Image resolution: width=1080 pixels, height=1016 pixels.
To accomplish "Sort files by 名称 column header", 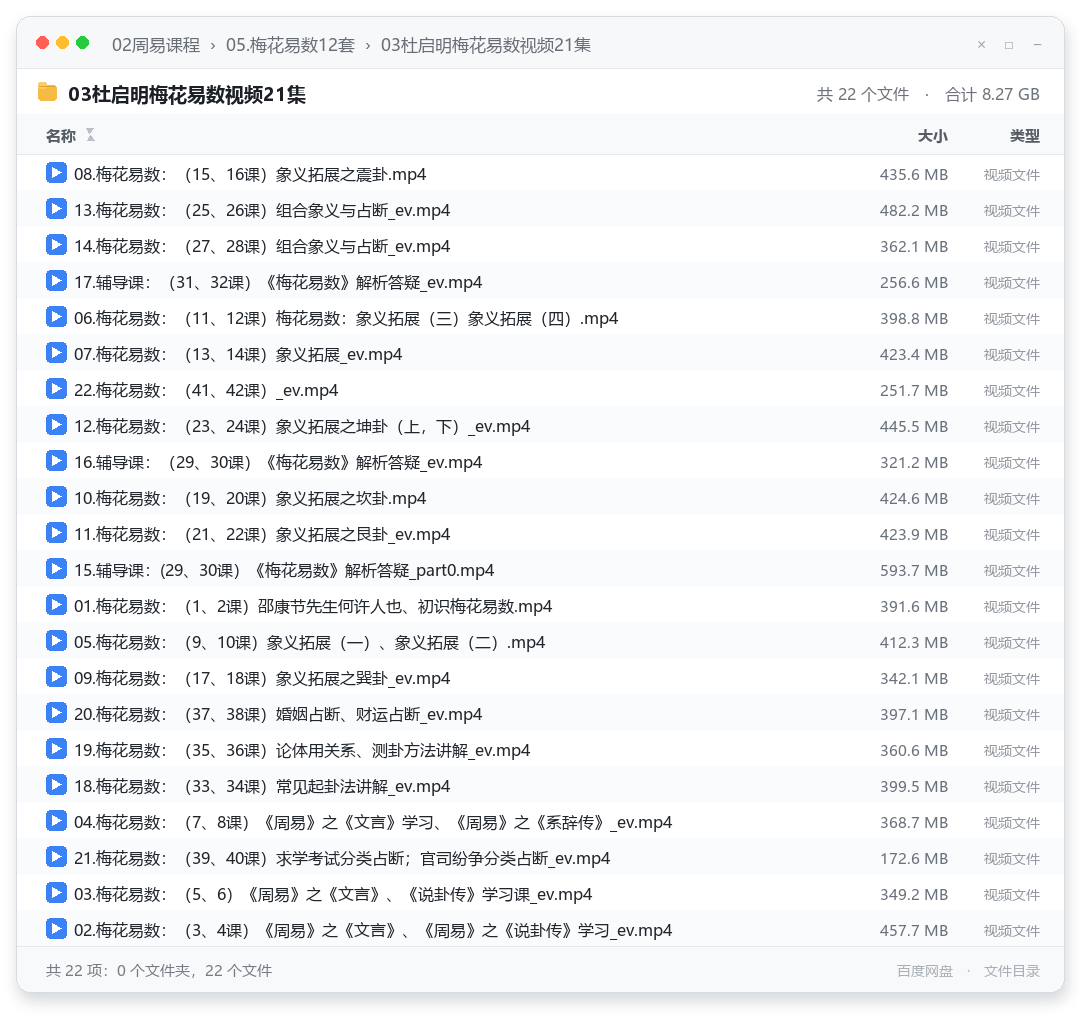I will click(61, 136).
